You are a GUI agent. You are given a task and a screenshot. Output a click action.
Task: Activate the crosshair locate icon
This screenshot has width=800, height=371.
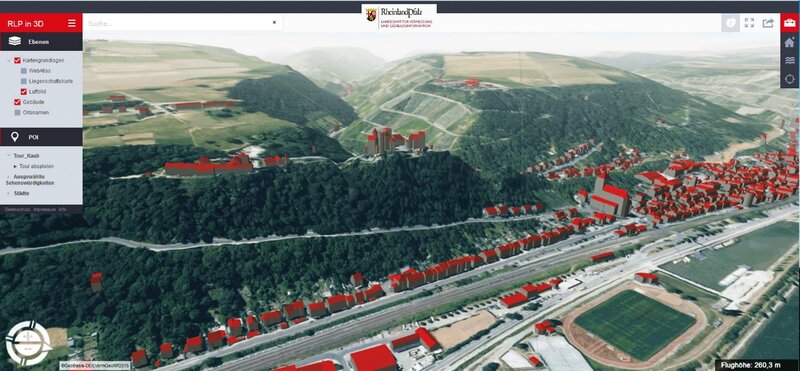(790, 79)
